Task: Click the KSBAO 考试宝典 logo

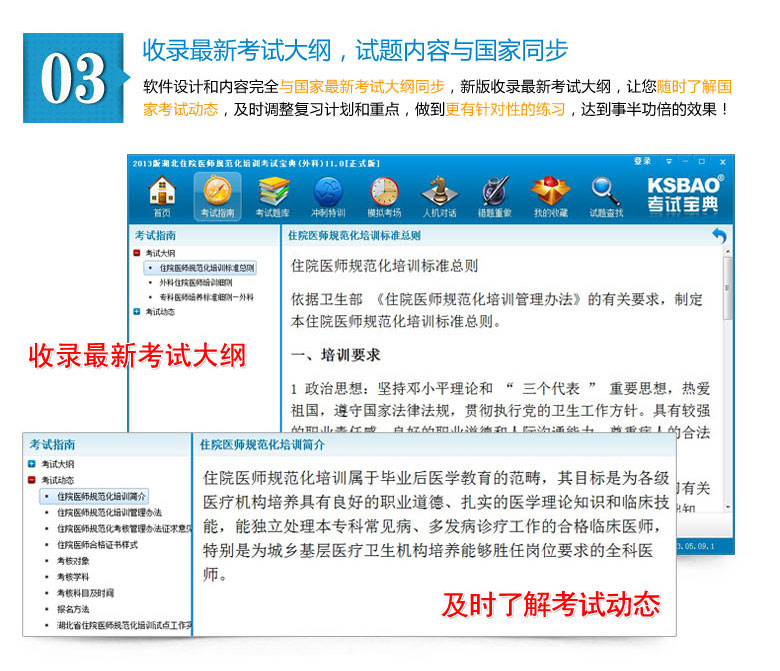Action: click(x=684, y=194)
